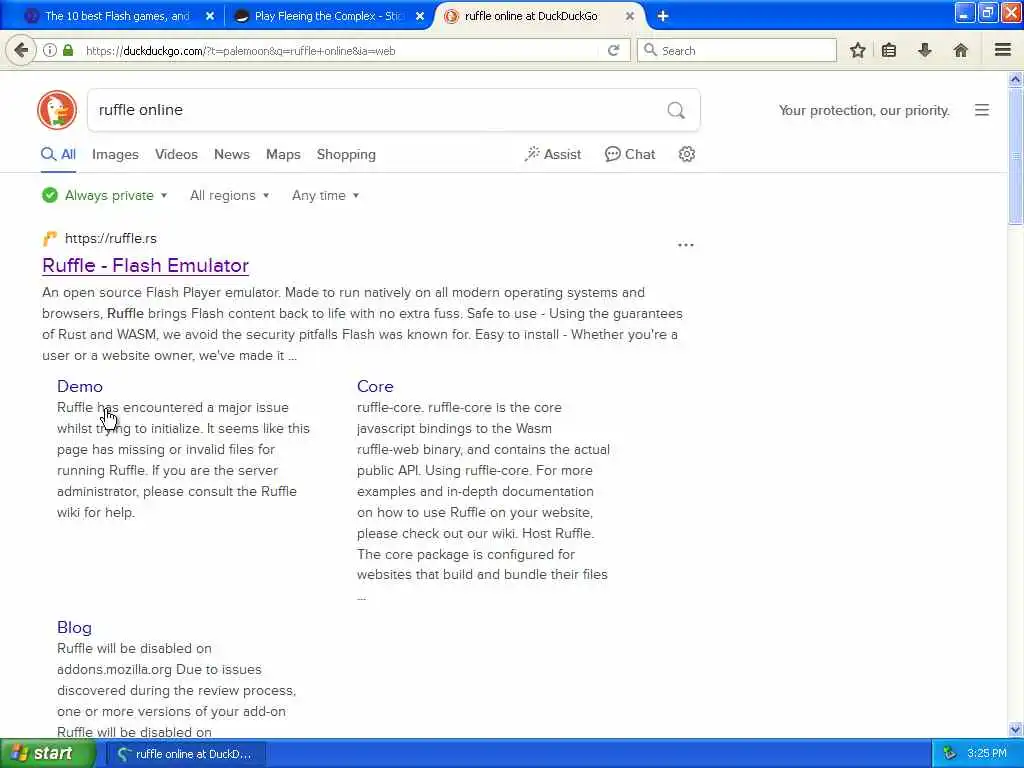Open the Blog sitelink
This screenshot has height=768, width=1024.
point(74,627)
